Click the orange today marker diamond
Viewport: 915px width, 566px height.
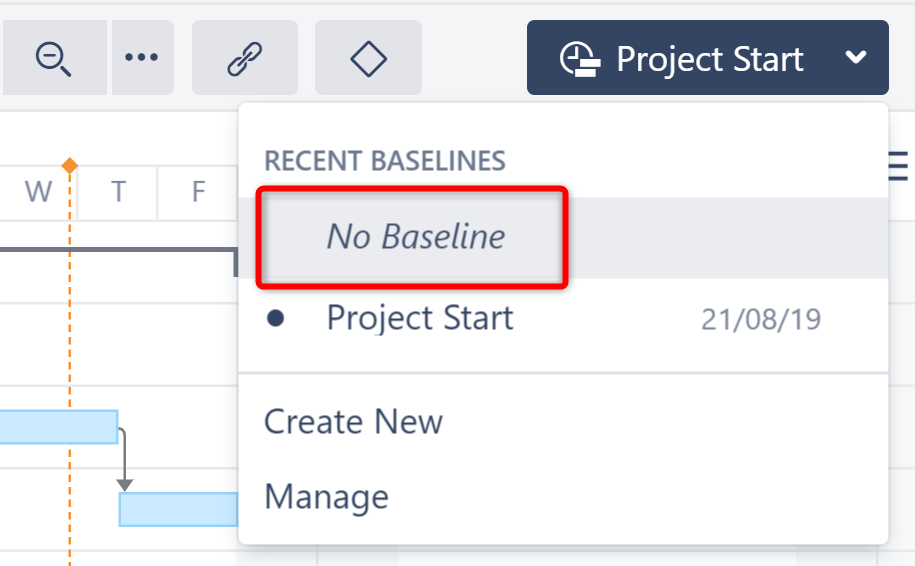pyautogui.click(x=69, y=165)
